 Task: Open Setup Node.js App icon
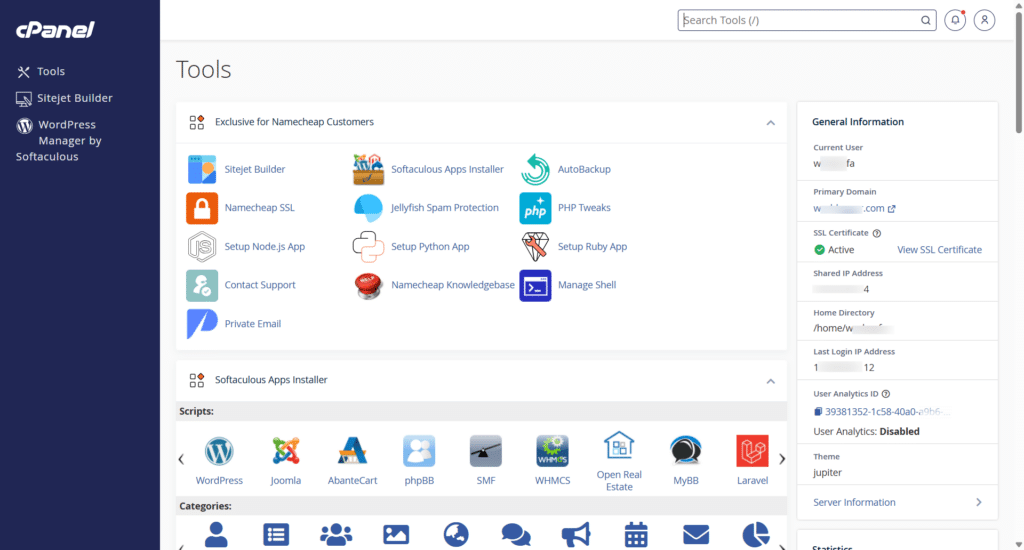(202, 247)
